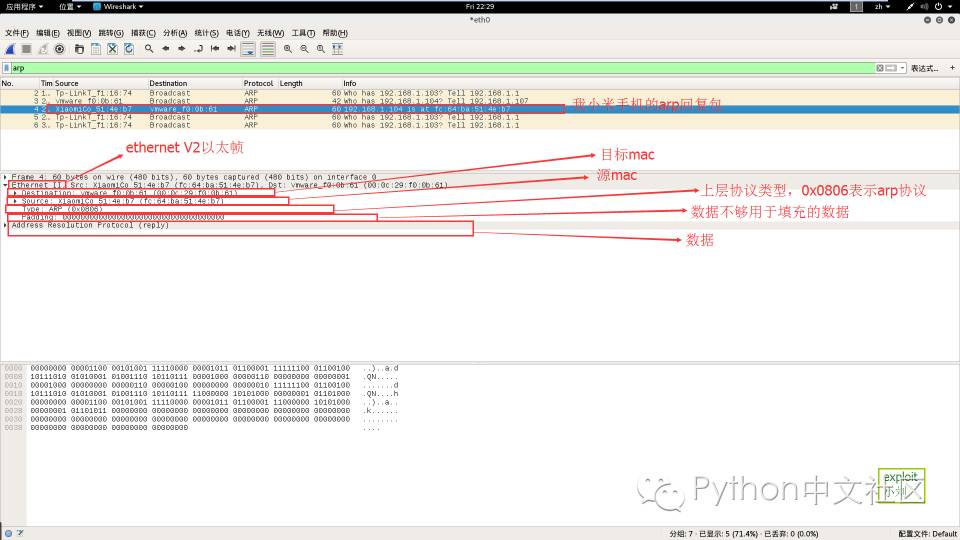
Task: Expand the Source XiaomiCo_51:4e:b7 node
Action: coord(15,201)
